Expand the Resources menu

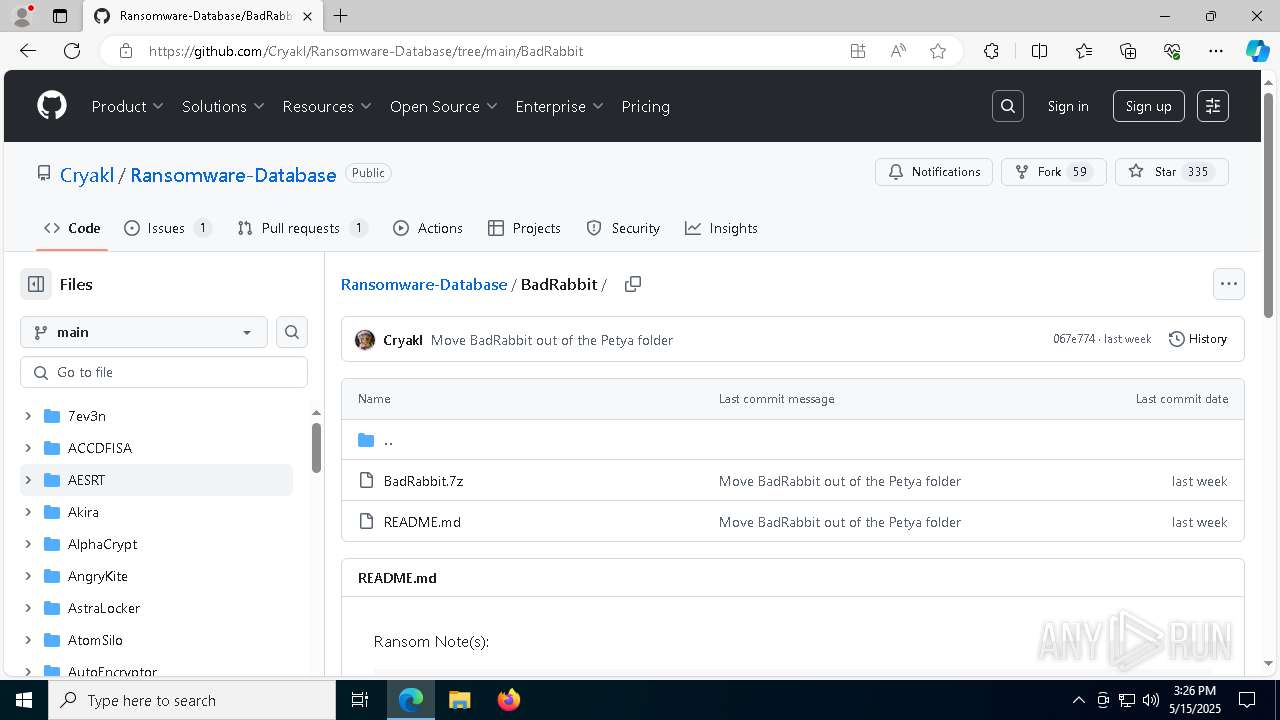point(327,106)
